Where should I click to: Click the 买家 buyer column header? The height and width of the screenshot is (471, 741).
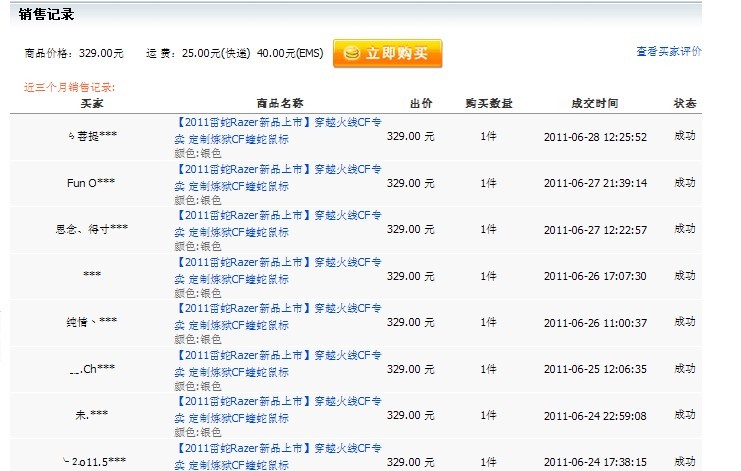(92, 103)
